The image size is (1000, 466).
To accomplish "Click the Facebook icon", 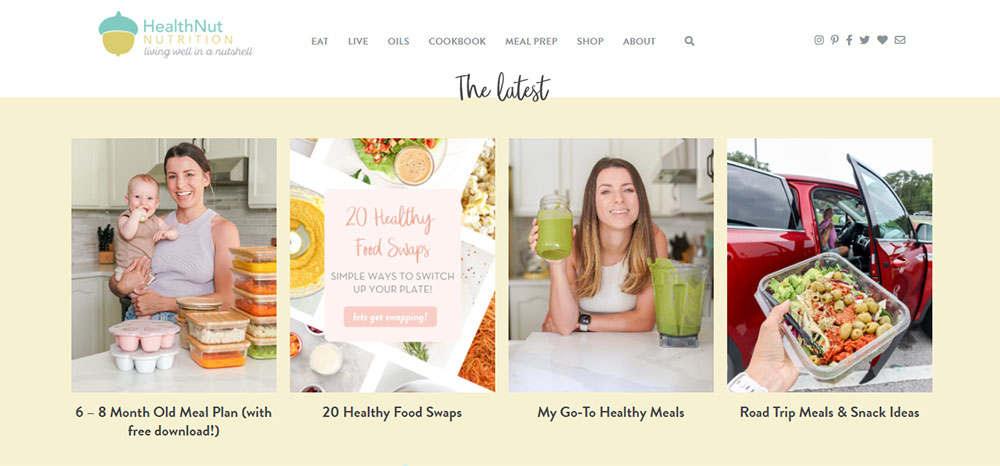I will click(x=849, y=40).
